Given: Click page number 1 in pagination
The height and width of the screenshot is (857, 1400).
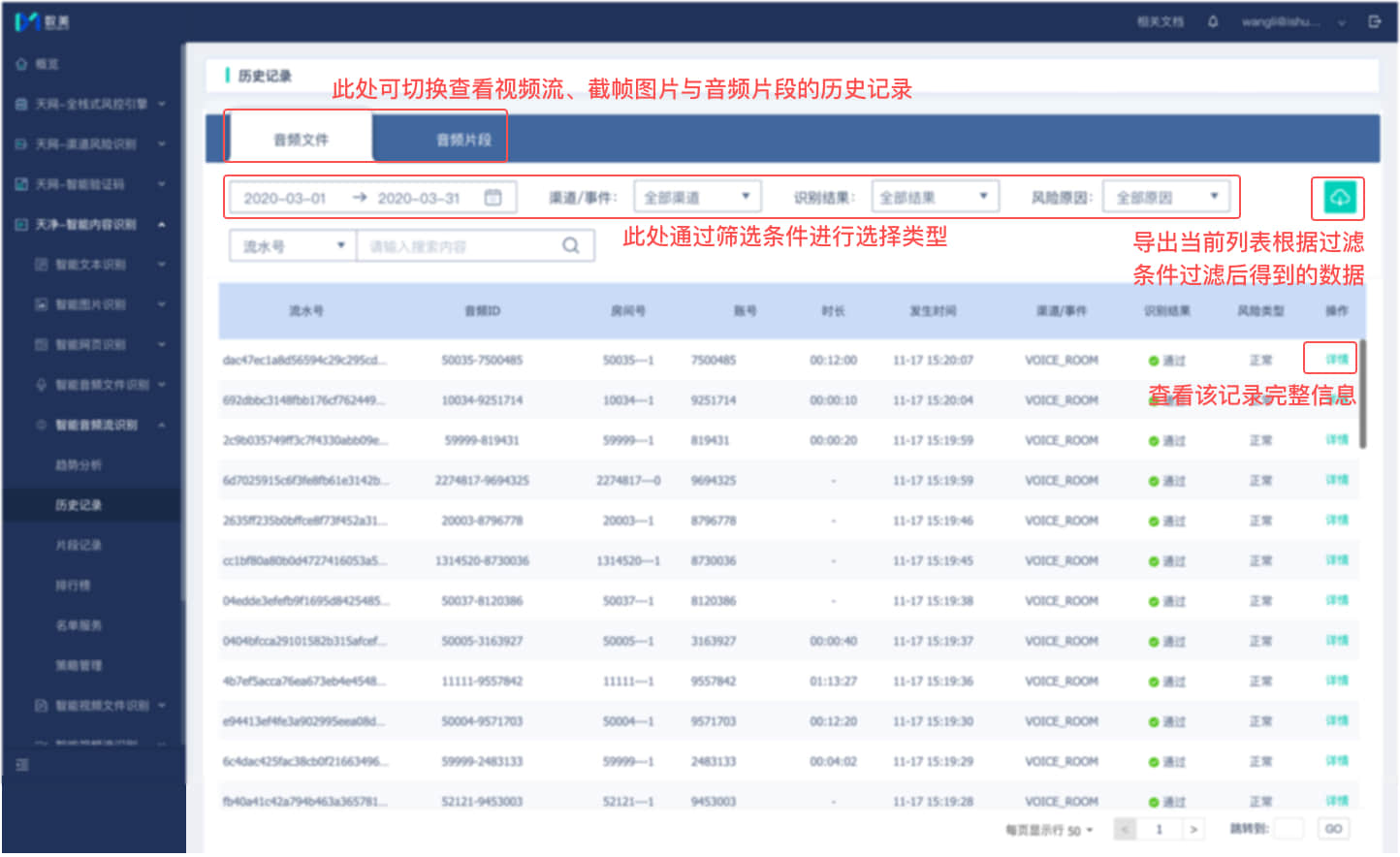Looking at the screenshot, I should click(x=1159, y=830).
